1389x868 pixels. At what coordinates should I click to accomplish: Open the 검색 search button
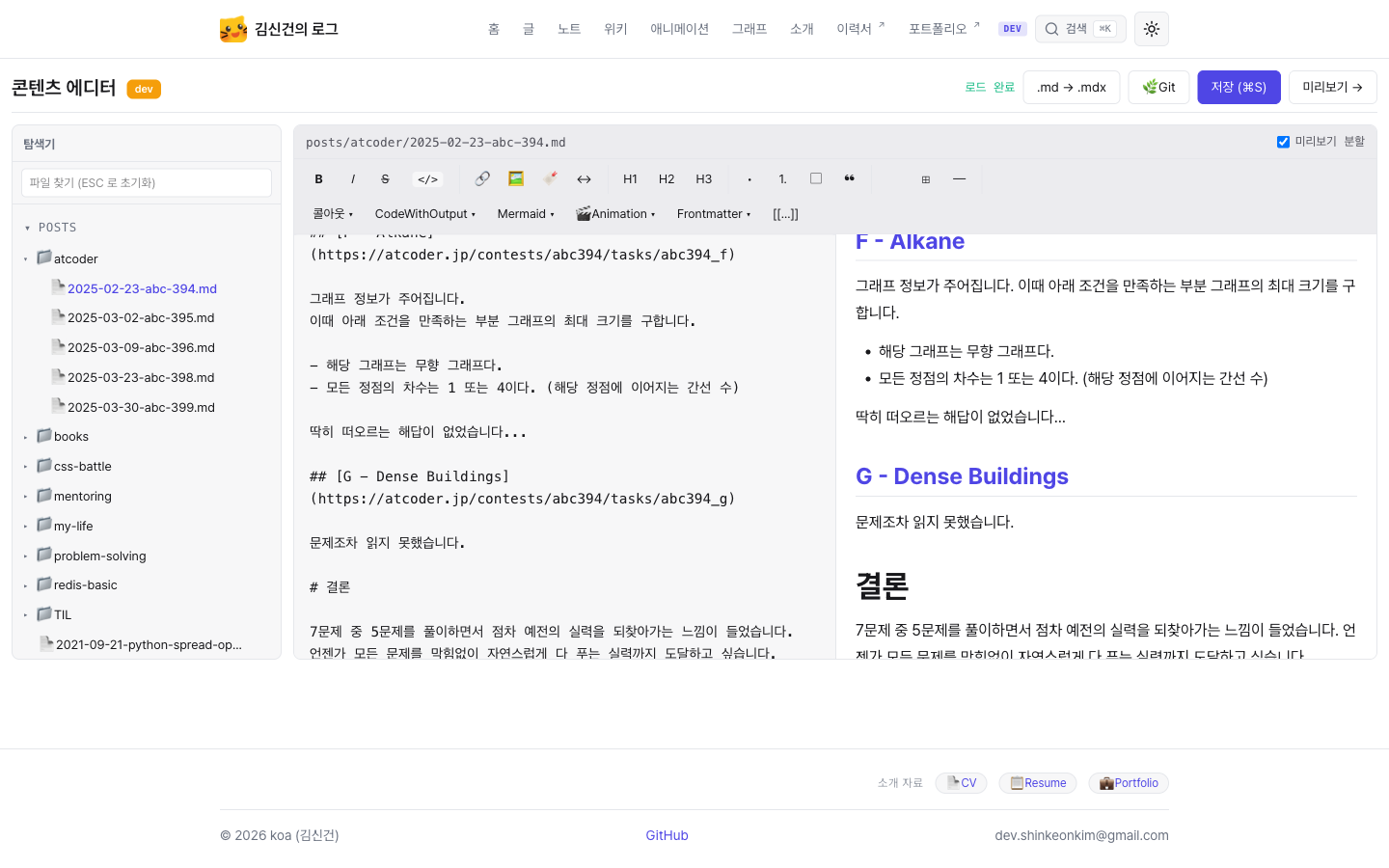(x=1080, y=29)
